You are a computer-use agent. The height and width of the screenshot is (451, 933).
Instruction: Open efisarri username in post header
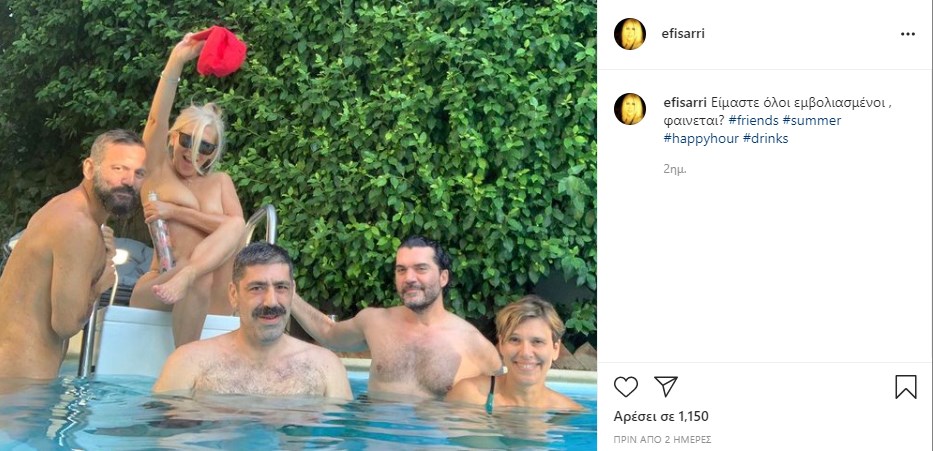[683, 34]
